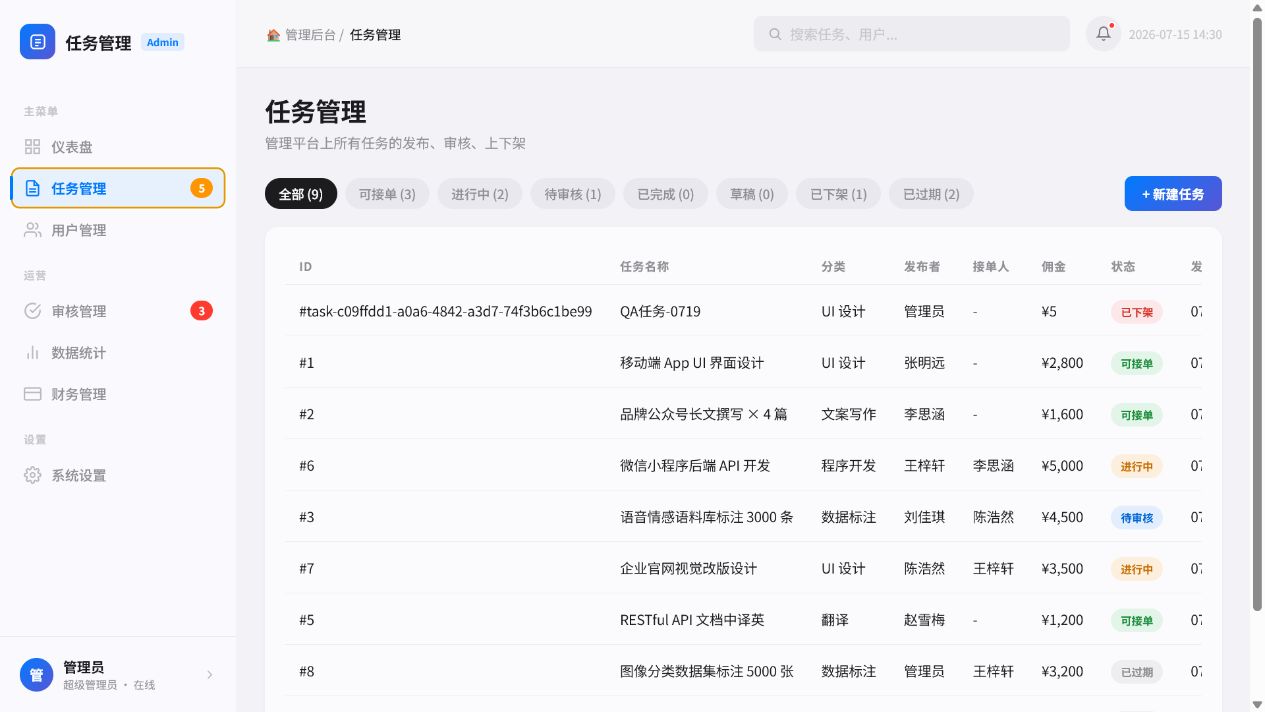Click the 已下架 status tag
1265x712 pixels.
click(1137, 312)
